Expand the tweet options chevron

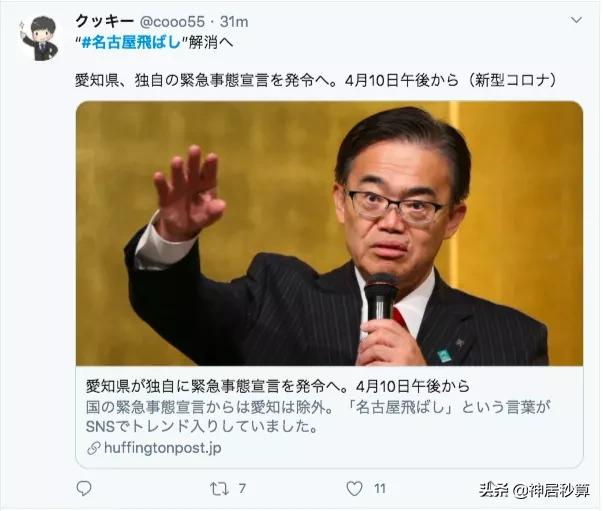[576, 20]
